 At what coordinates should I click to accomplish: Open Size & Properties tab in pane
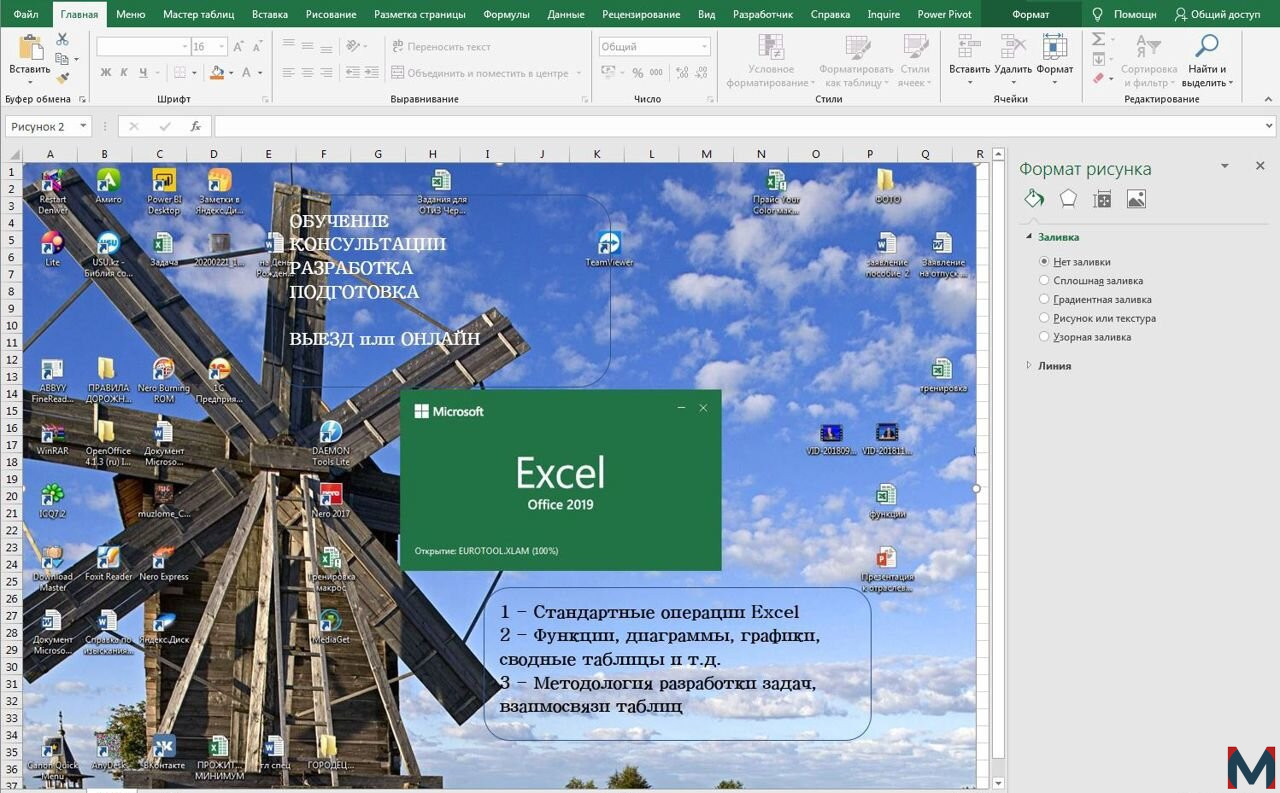click(1102, 199)
